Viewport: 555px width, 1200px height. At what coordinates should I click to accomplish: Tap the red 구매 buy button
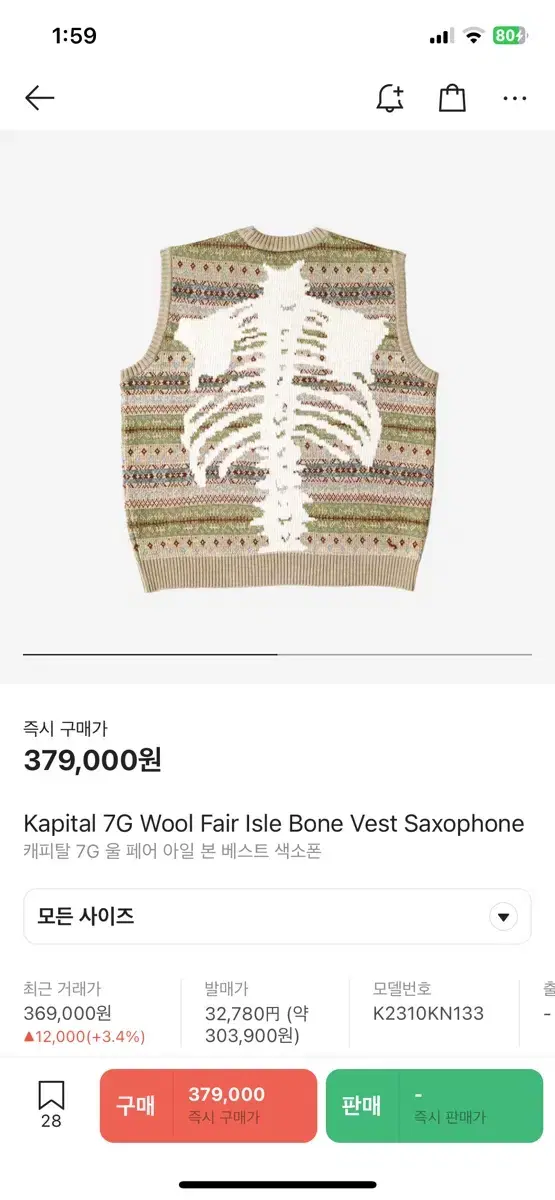pos(208,1105)
